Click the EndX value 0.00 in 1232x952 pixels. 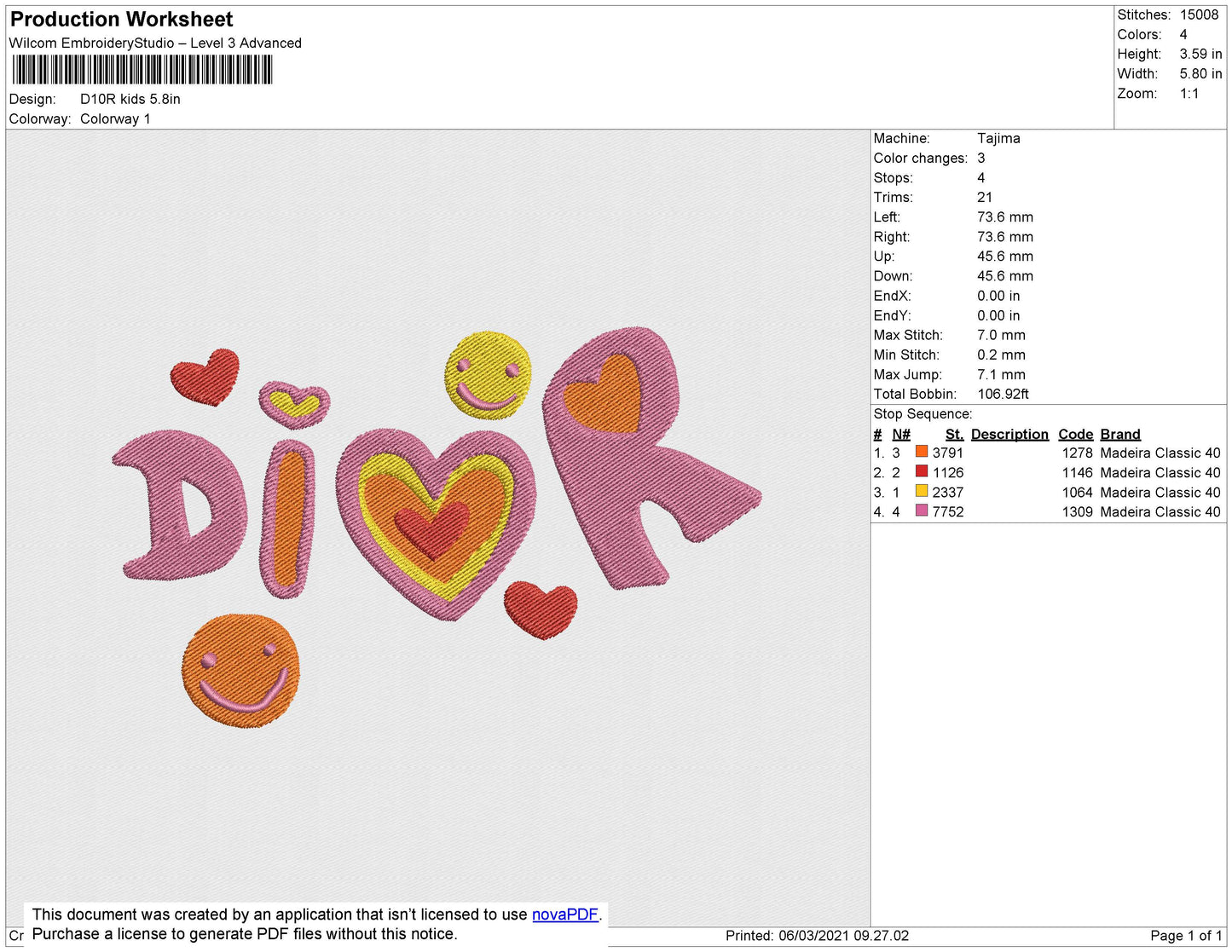point(998,297)
